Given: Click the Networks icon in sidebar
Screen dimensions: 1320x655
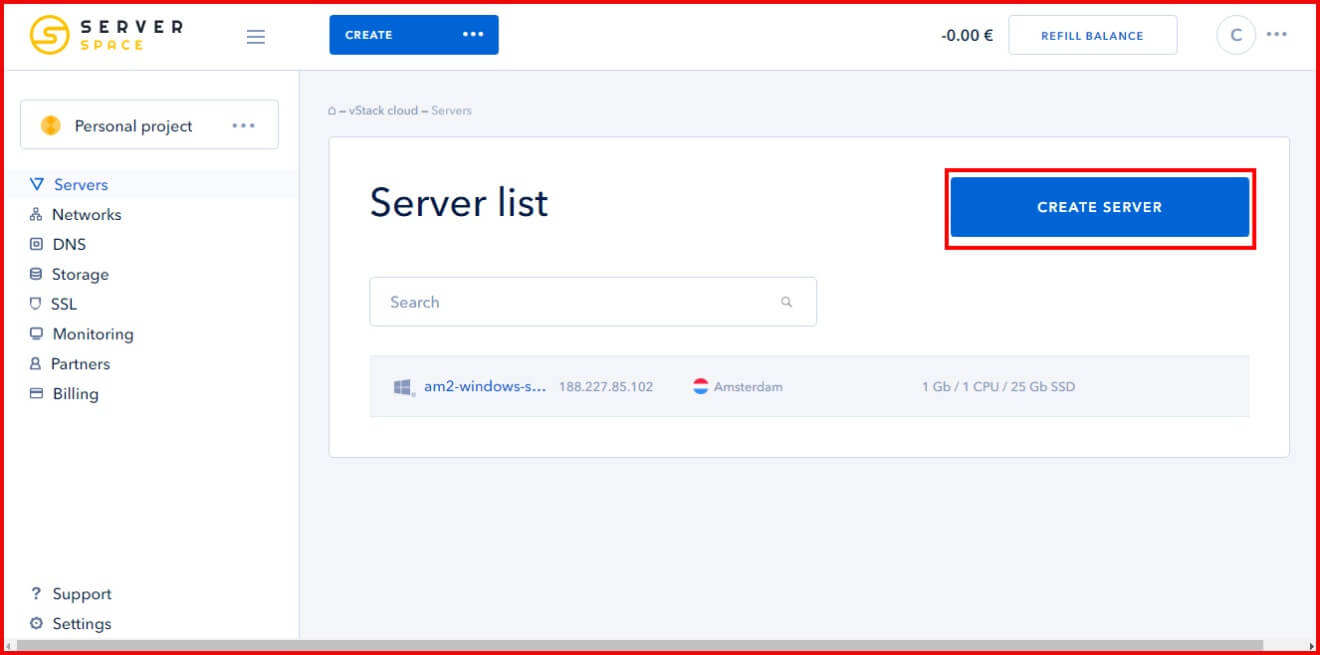Looking at the screenshot, I should [36, 214].
